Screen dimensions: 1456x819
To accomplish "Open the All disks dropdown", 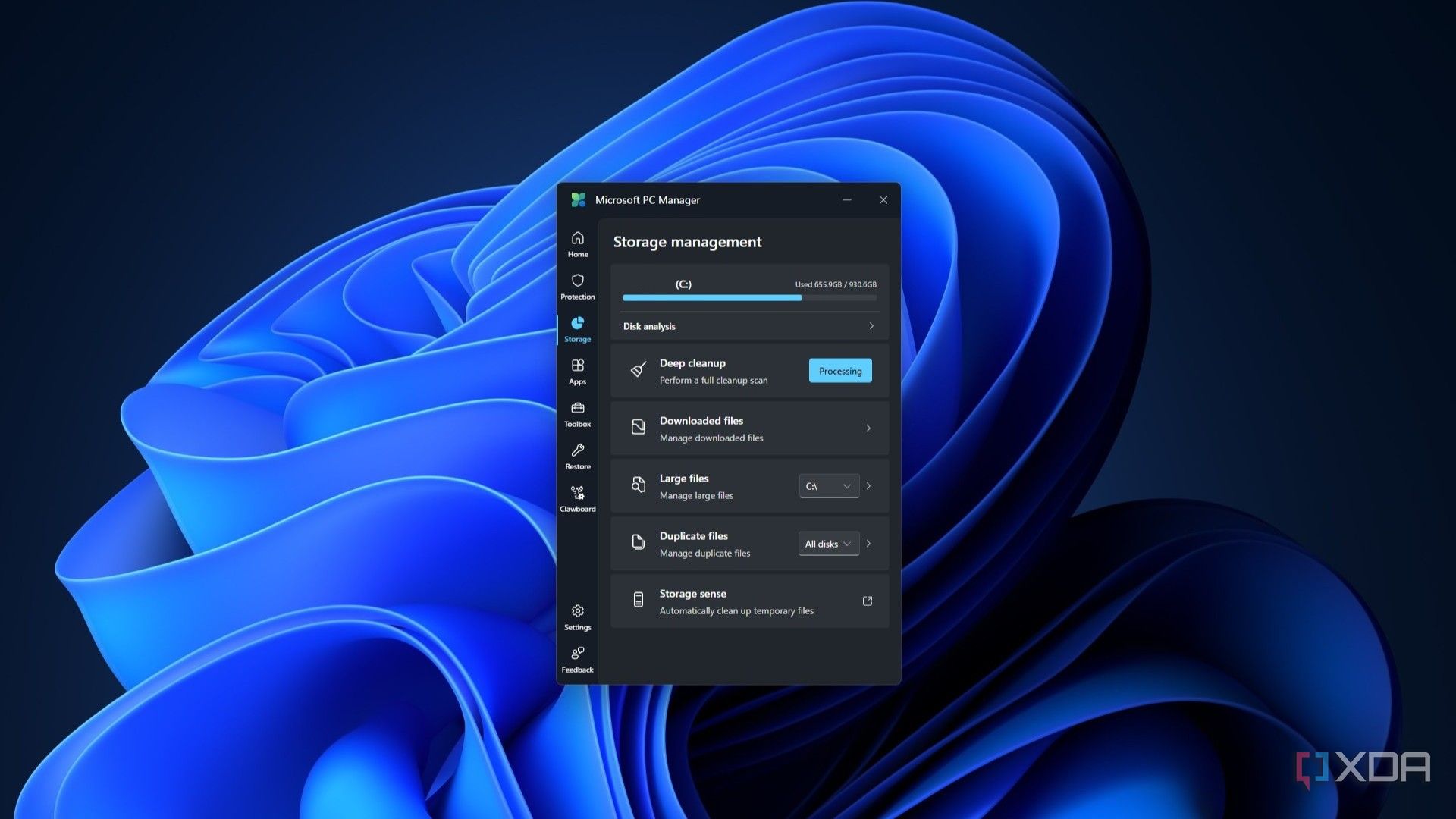I will (829, 544).
